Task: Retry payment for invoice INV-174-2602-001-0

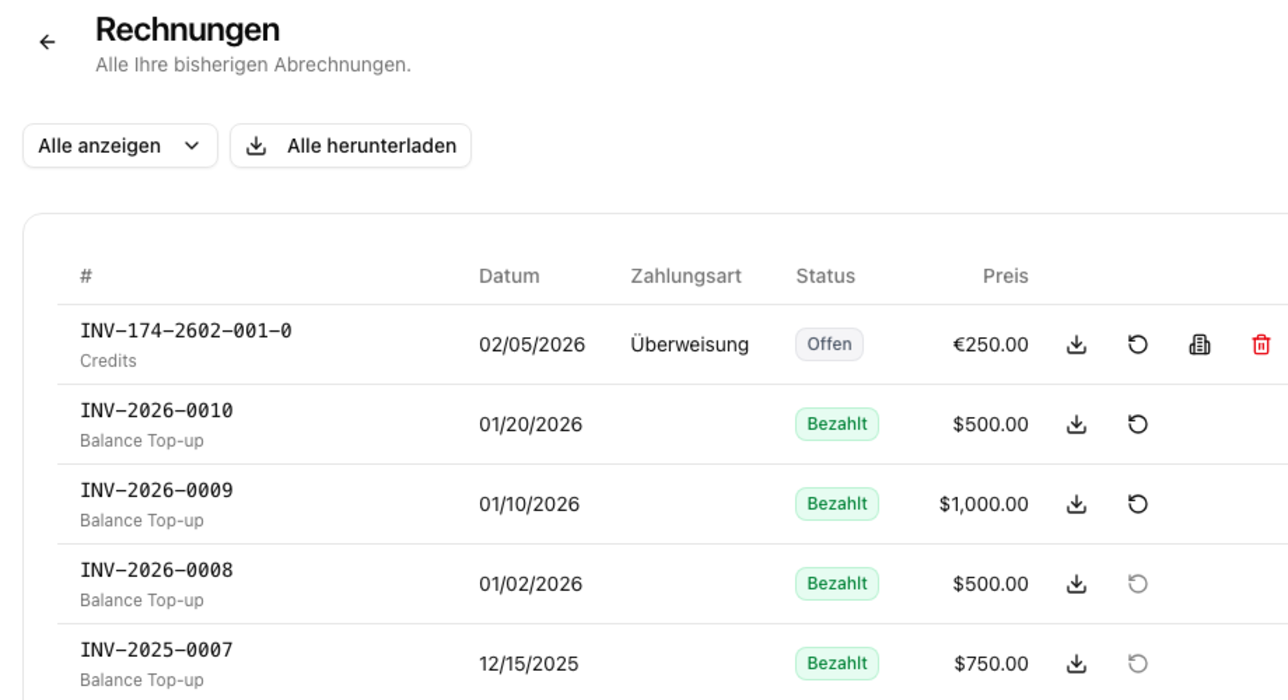Action: tap(1138, 344)
